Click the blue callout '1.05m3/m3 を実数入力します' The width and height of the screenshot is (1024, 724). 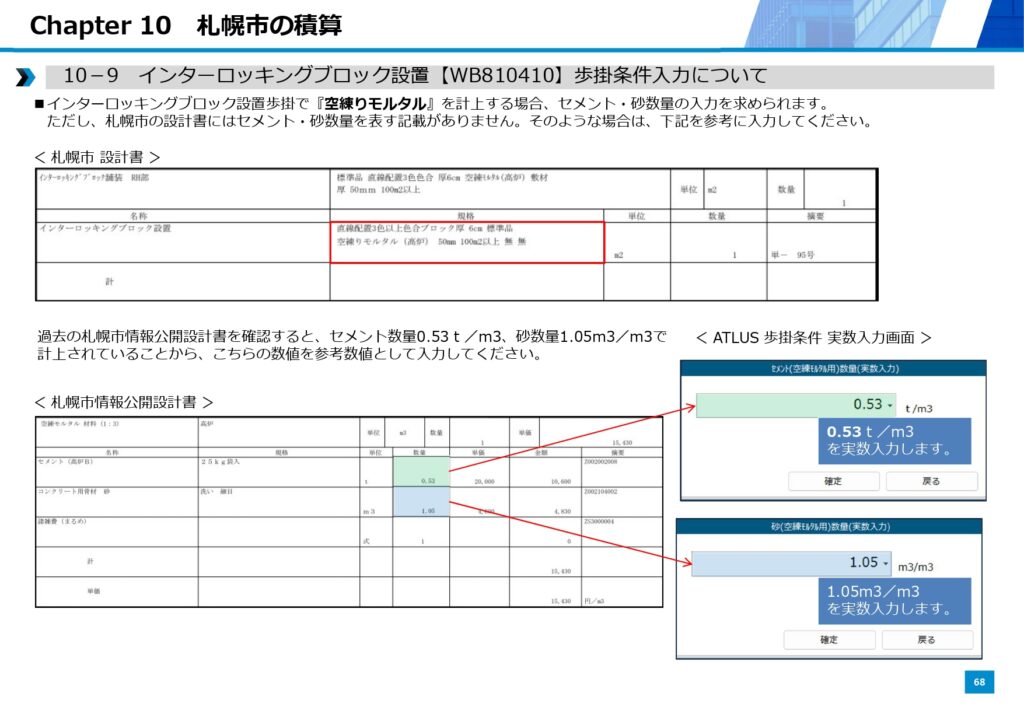coord(894,599)
